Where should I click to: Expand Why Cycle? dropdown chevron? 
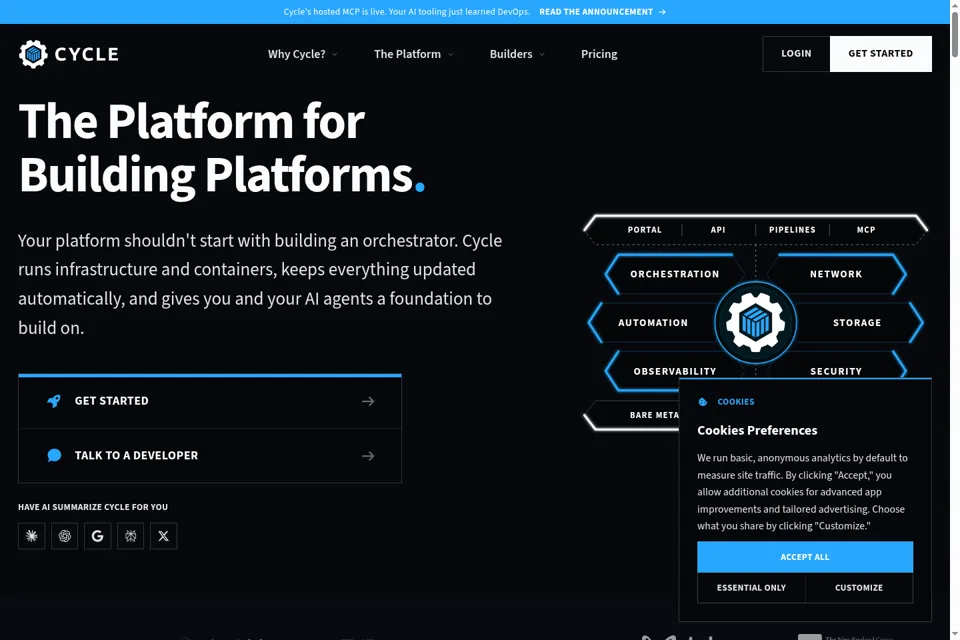tap(335, 55)
